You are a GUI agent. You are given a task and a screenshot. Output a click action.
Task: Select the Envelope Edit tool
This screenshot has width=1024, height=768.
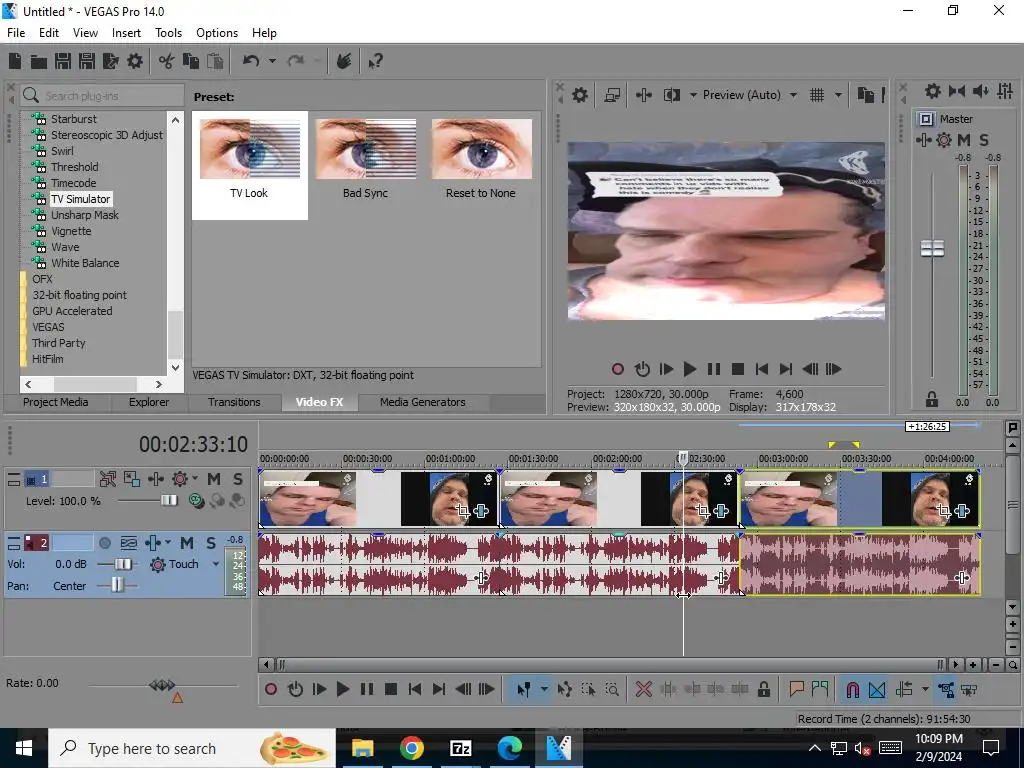(564, 689)
